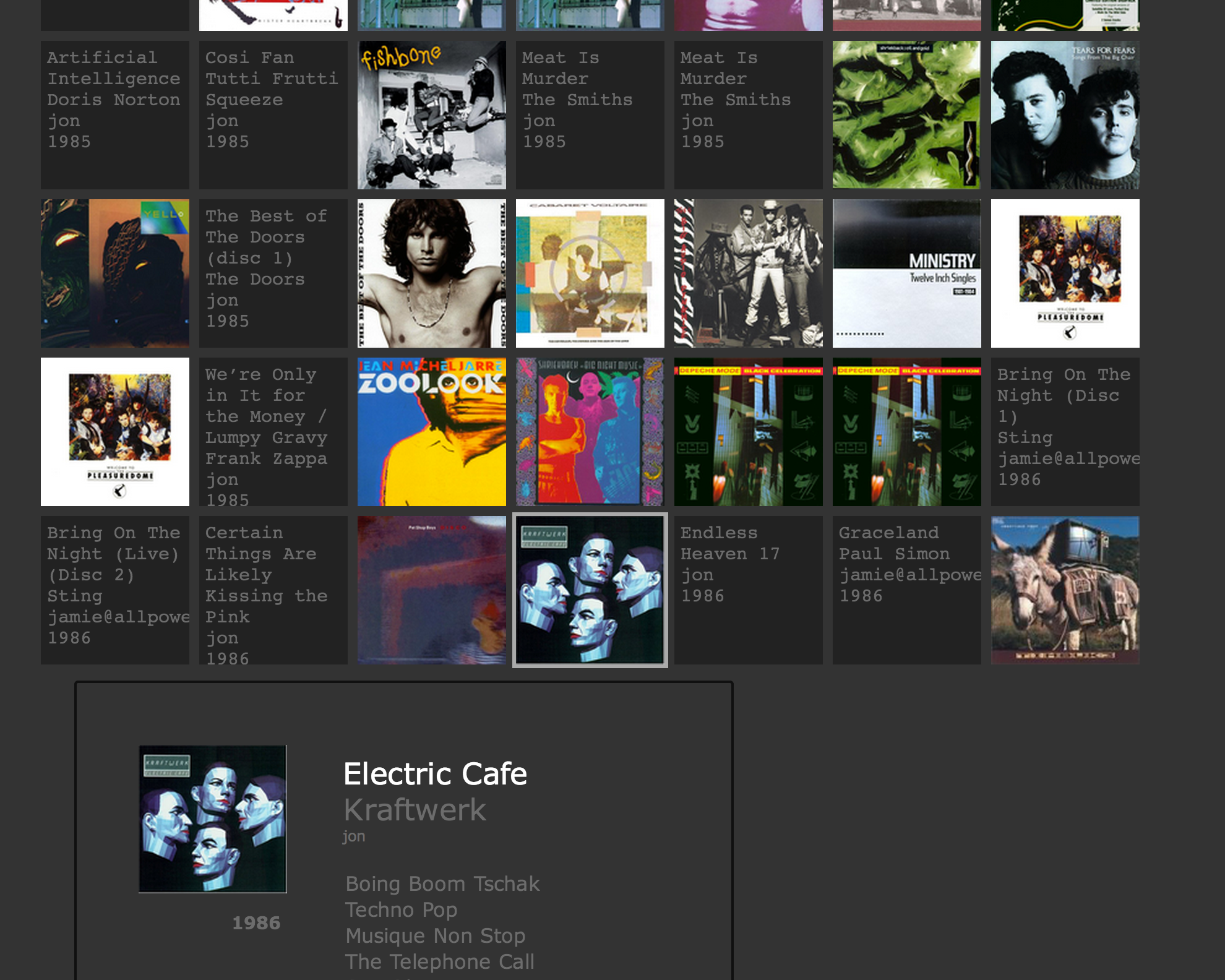
Task: Select the Cosi Fan Tutti Frutti Squeeze tile
Action: [273, 115]
